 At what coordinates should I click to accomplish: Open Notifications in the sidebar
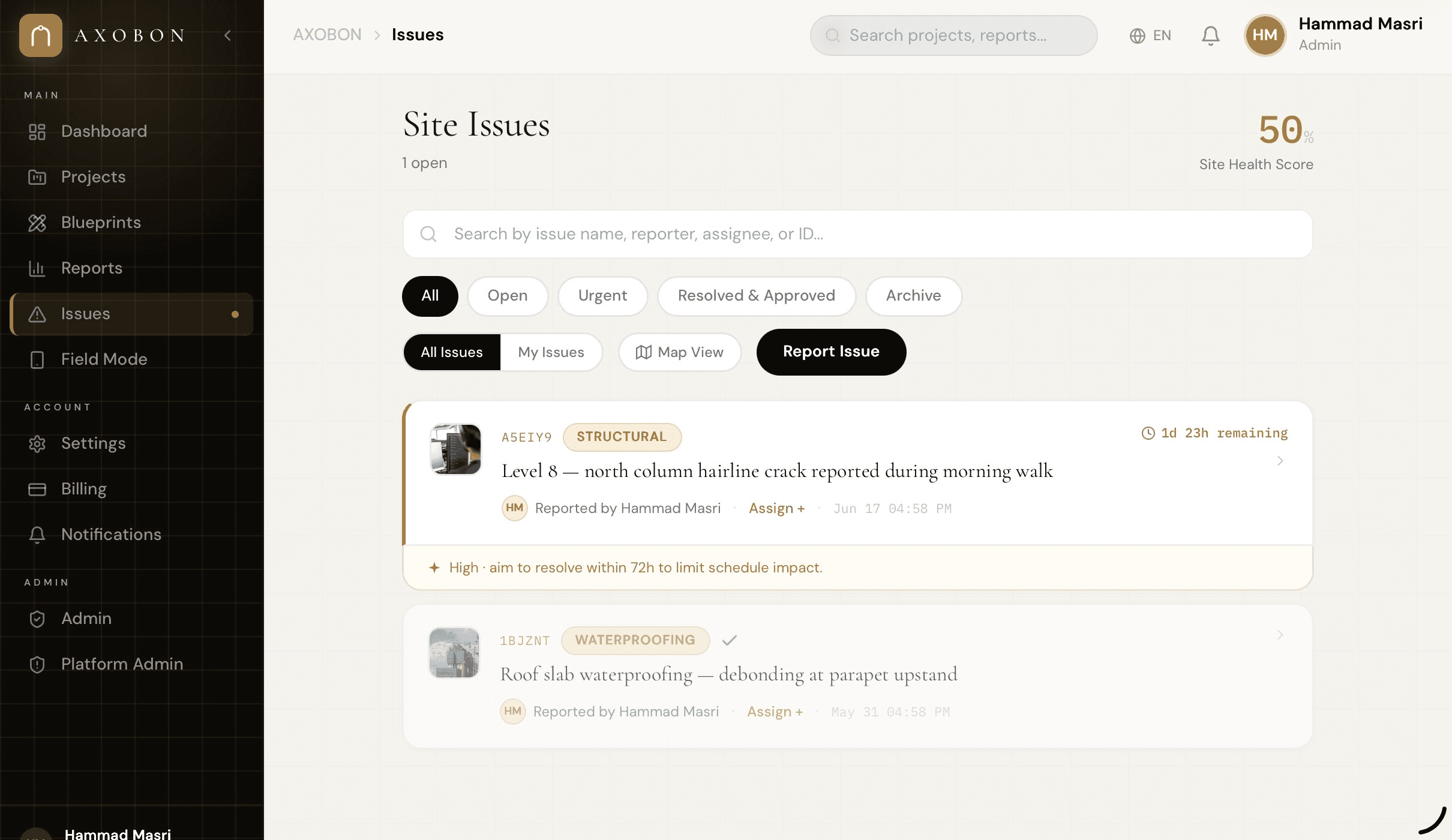pyautogui.click(x=132, y=535)
